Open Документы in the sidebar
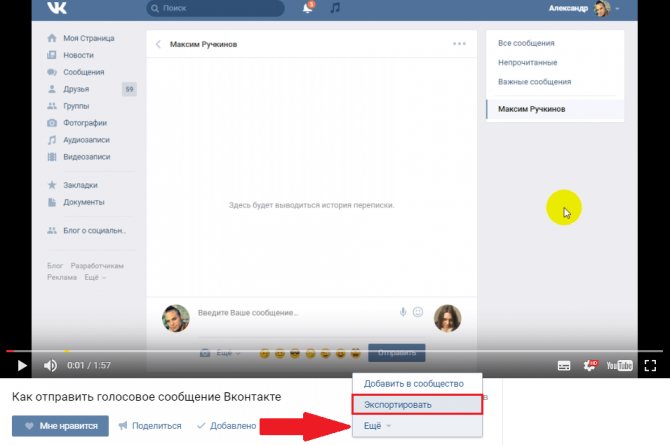670x445 pixels. tap(84, 202)
